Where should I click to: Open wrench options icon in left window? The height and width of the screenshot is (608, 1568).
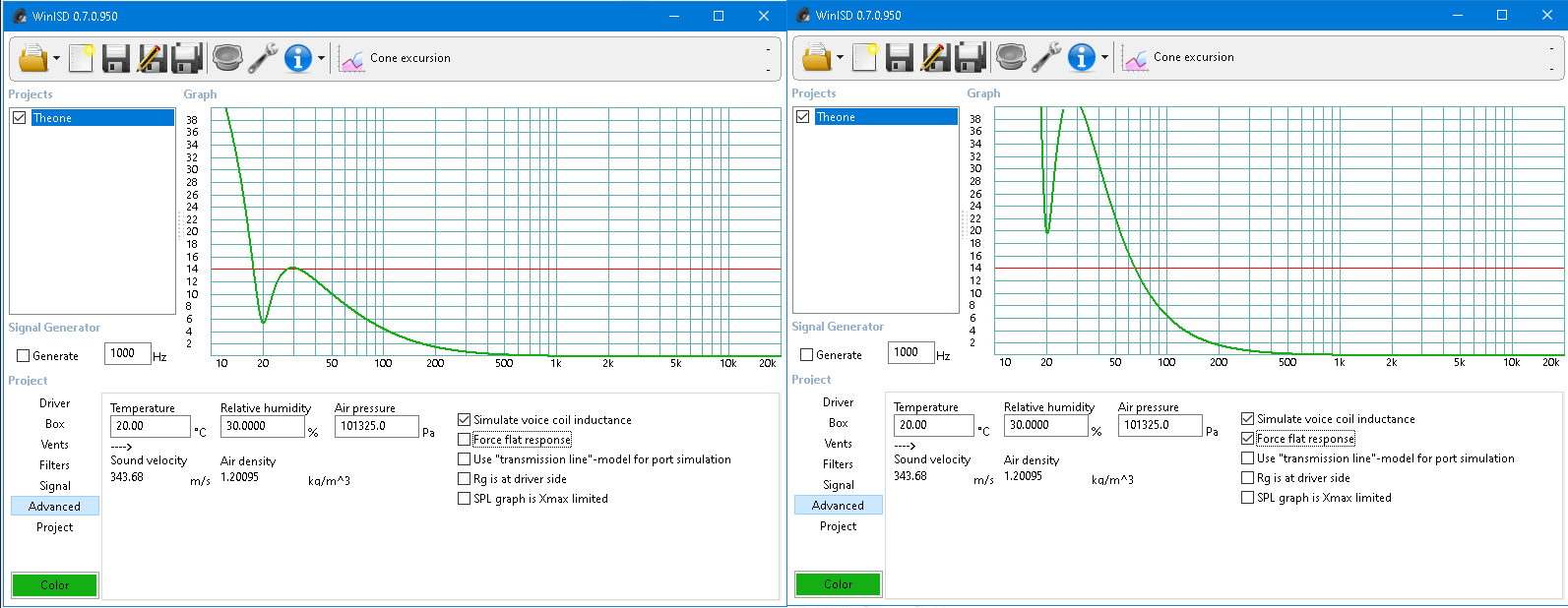pos(263,58)
